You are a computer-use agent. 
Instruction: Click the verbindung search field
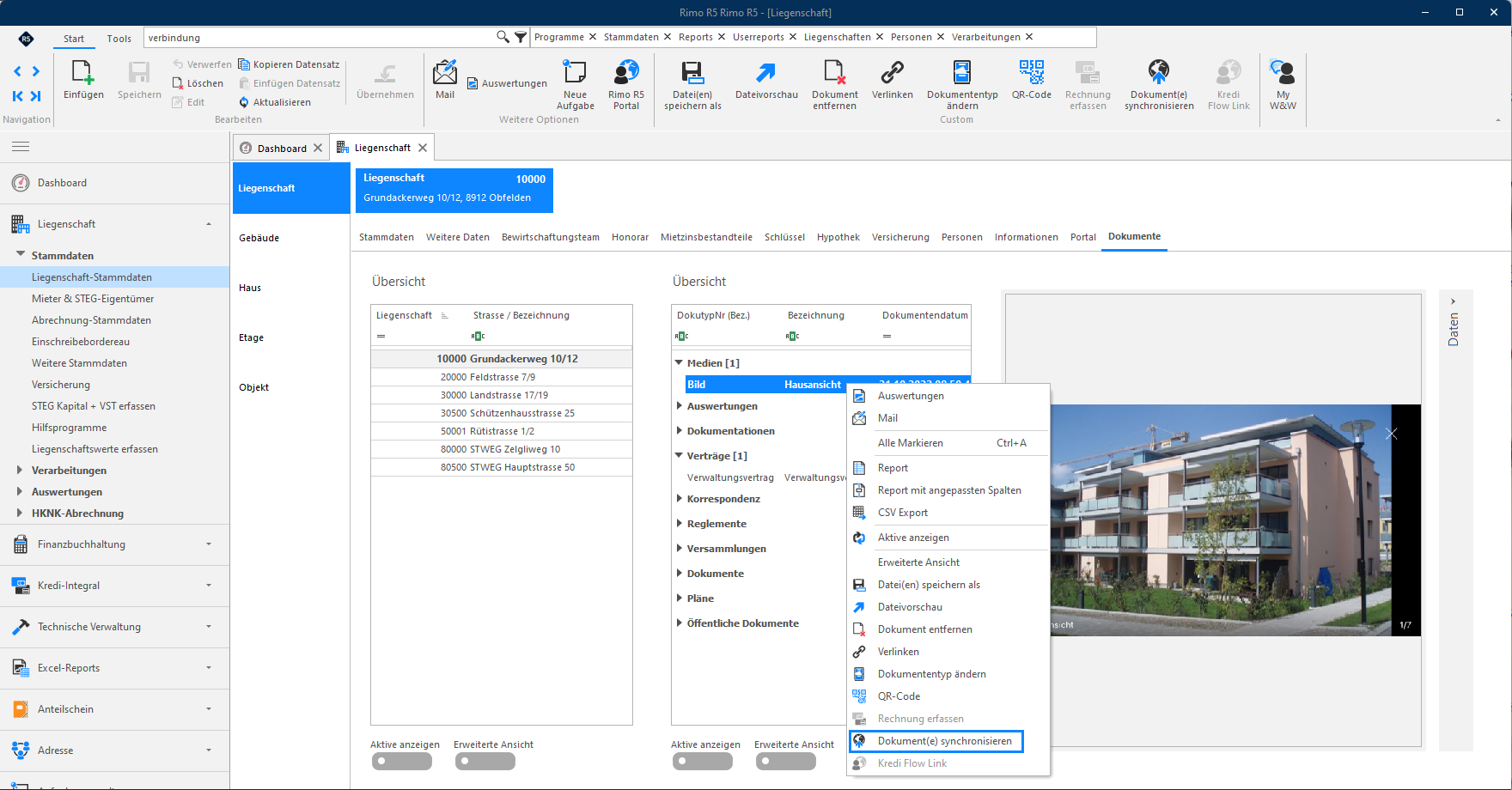coord(320,37)
